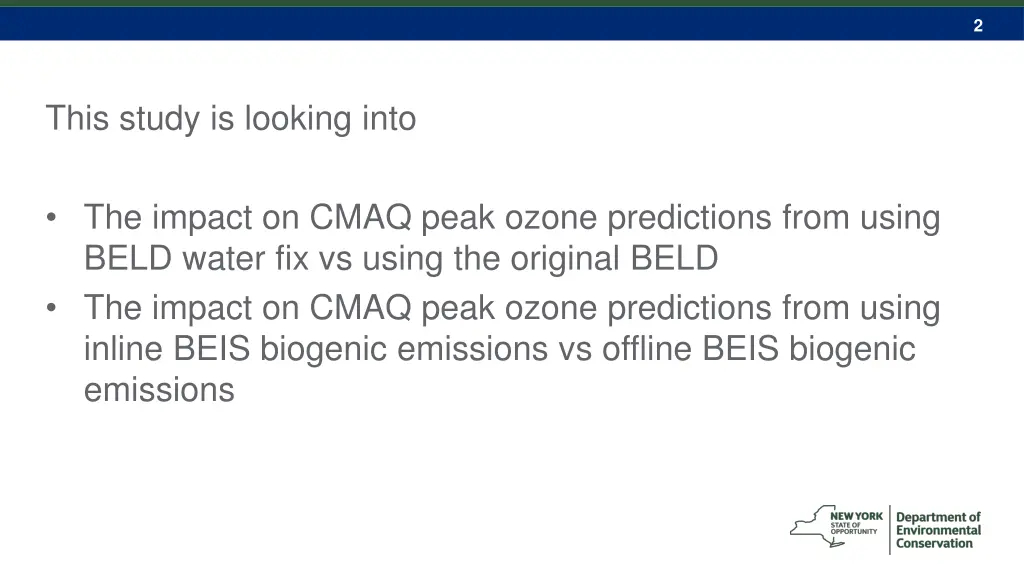Click 'CMAQ' in the first bullet
This screenshot has width=1024, height=576.
pyautogui.click(x=360, y=217)
